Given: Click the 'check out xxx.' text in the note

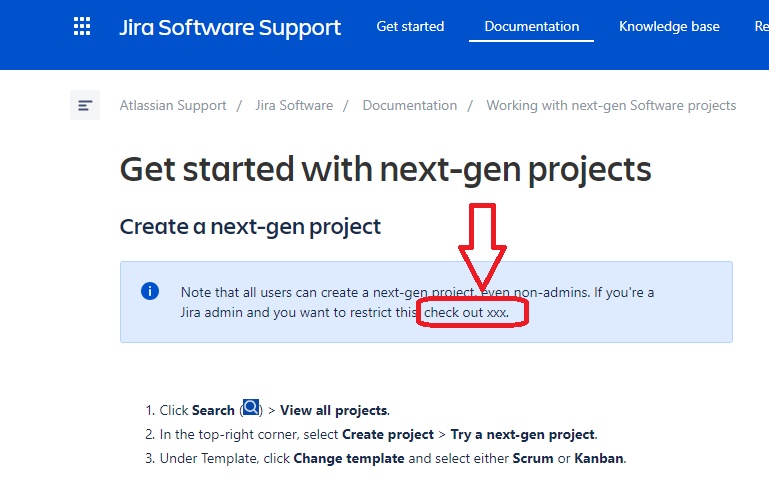Looking at the screenshot, I should pos(466,313).
